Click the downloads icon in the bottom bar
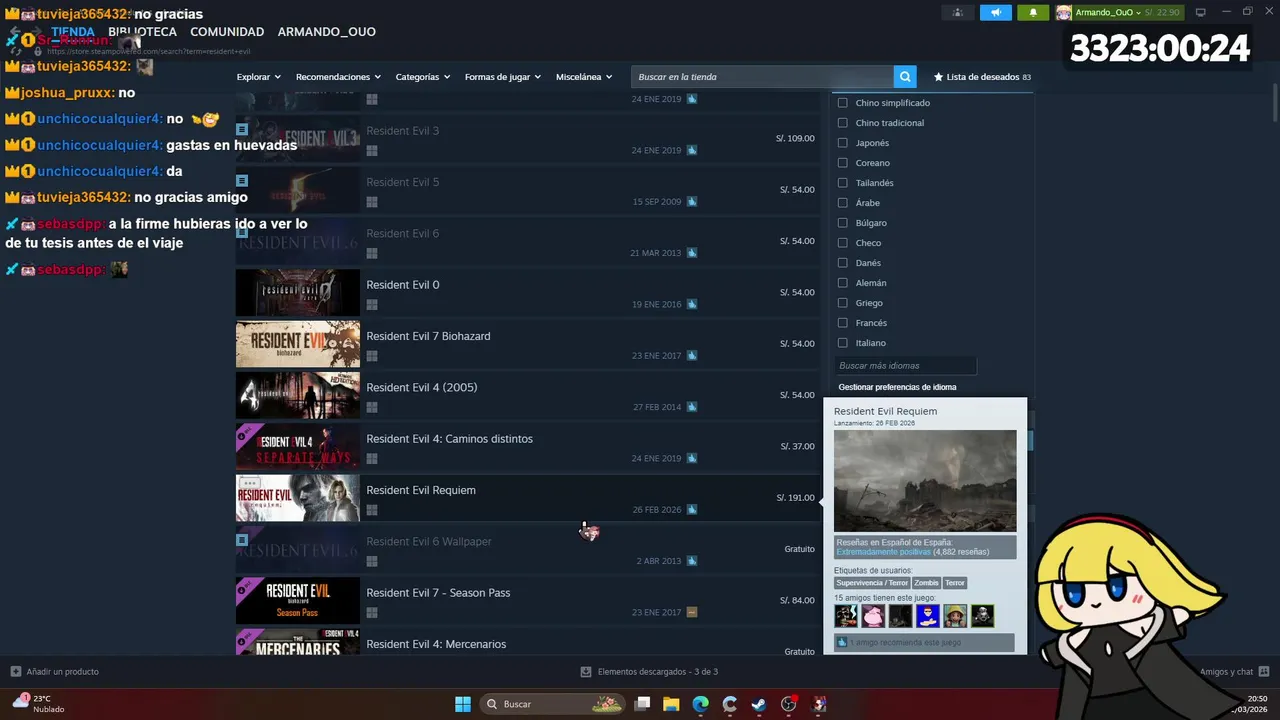Viewport: 1280px width, 720px height. click(x=587, y=671)
